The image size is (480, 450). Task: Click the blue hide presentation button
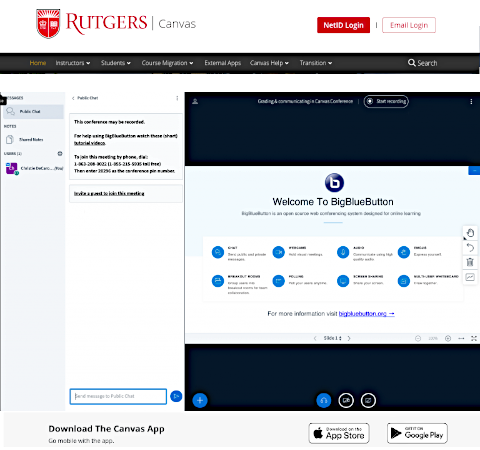point(474,170)
